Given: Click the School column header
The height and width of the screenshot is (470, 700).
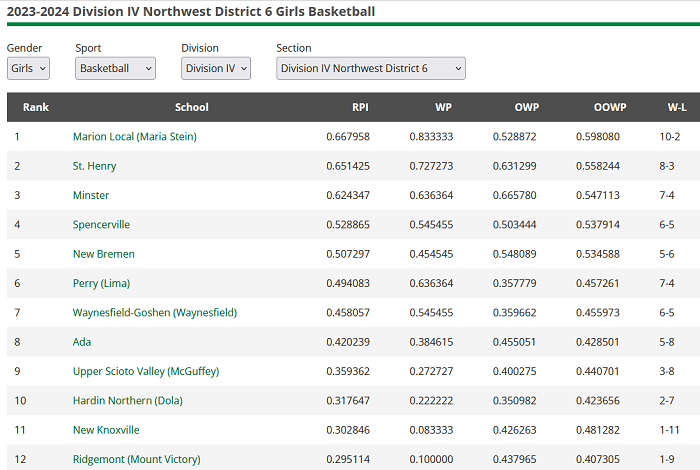Looking at the screenshot, I should tap(191, 107).
